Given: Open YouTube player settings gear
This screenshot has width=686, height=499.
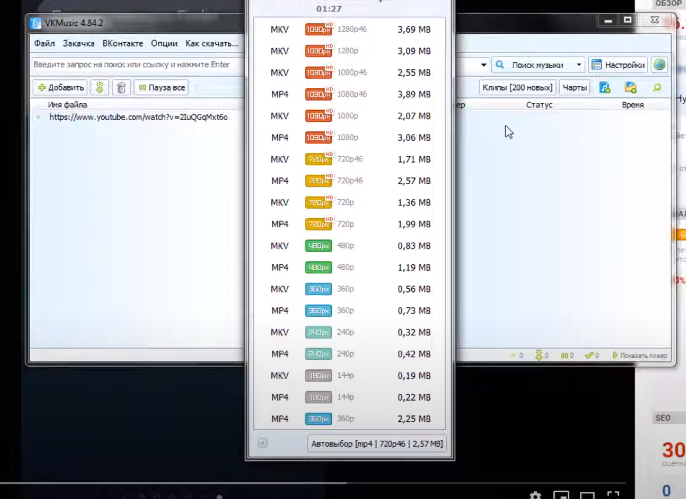Looking at the screenshot, I should [536, 495].
